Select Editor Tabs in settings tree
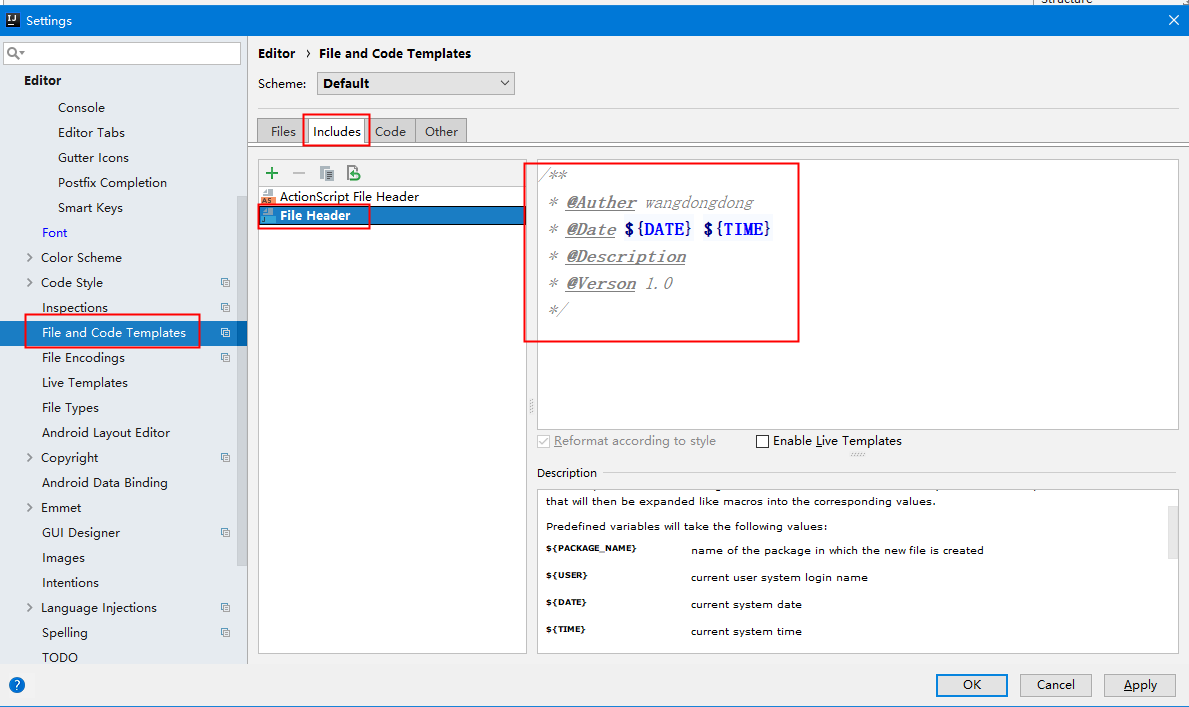 click(91, 133)
